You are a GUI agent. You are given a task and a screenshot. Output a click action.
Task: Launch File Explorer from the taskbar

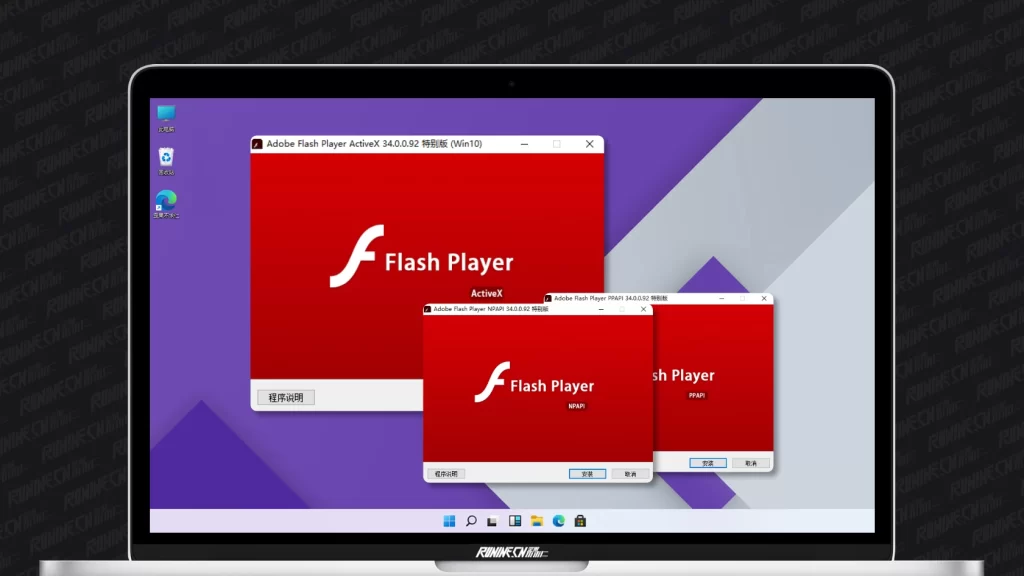point(537,521)
